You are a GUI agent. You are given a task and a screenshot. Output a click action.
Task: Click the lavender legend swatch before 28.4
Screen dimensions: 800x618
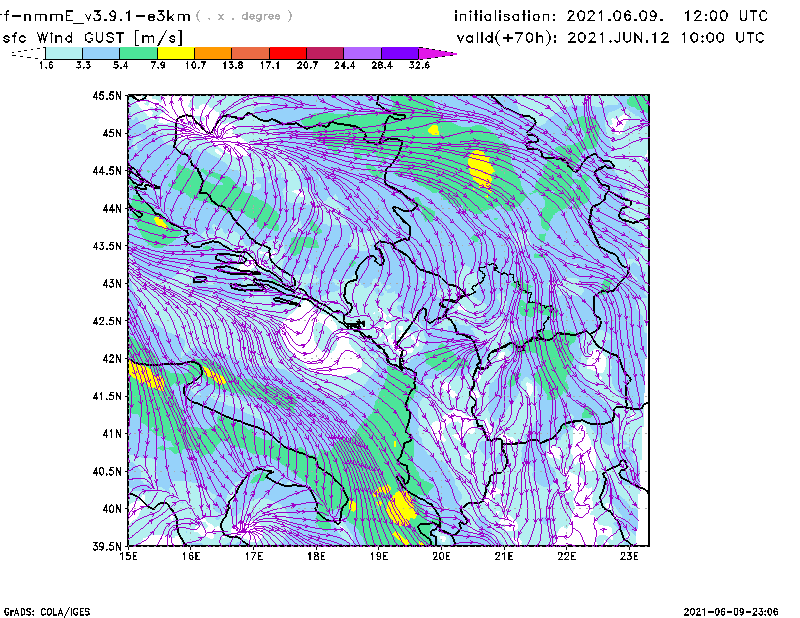(x=362, y=53)
